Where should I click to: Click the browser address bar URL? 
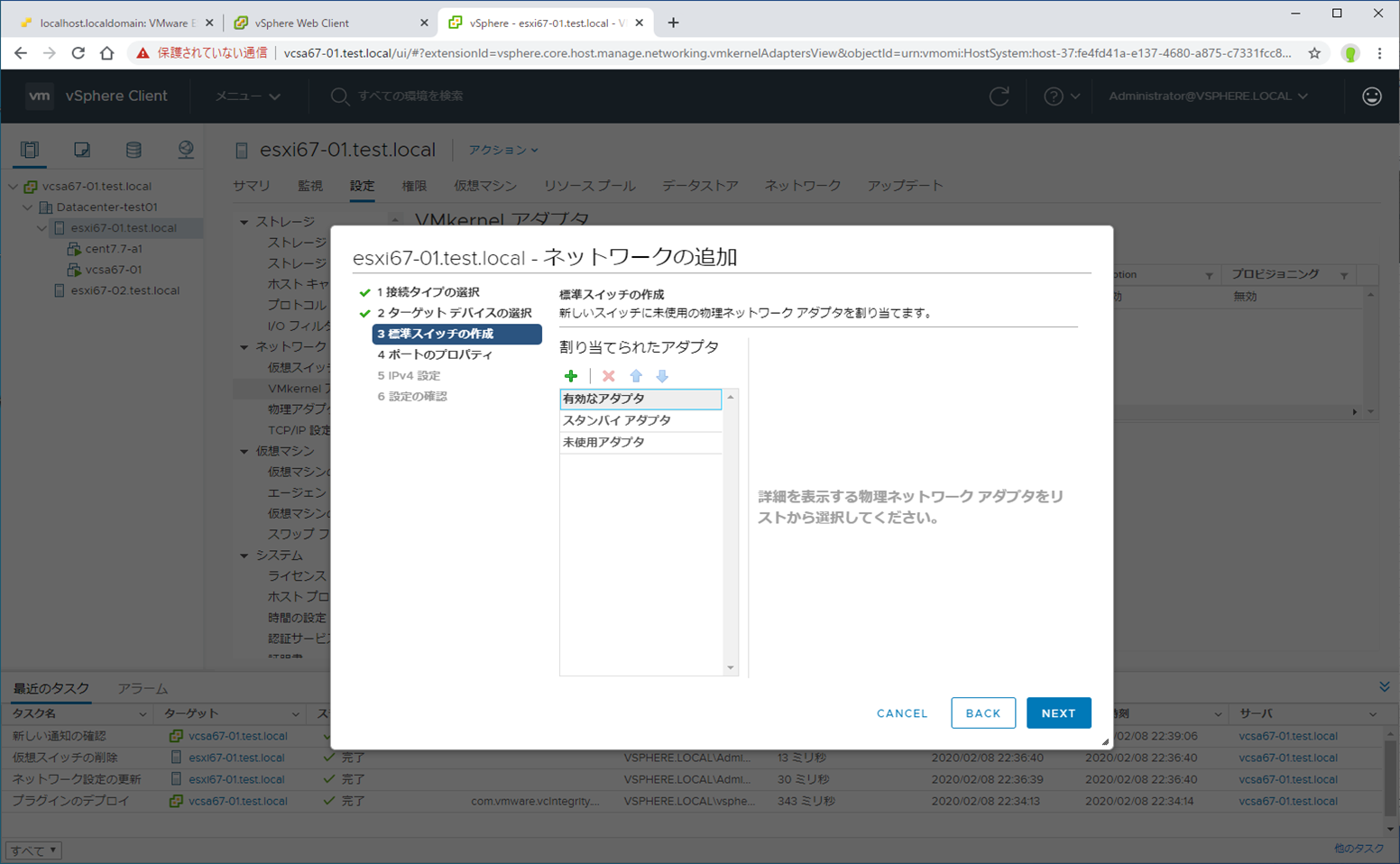787,53
